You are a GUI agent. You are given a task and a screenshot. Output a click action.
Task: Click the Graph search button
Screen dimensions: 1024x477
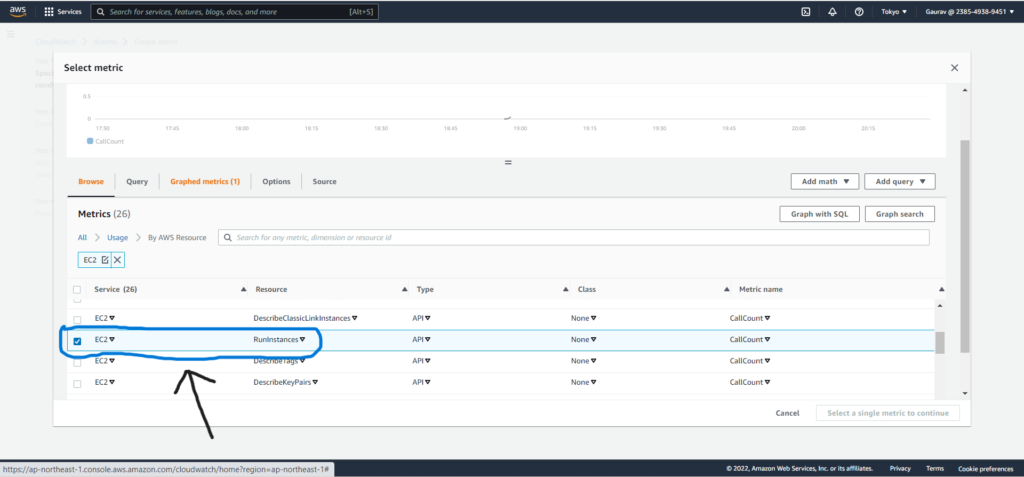click(899, 214)
